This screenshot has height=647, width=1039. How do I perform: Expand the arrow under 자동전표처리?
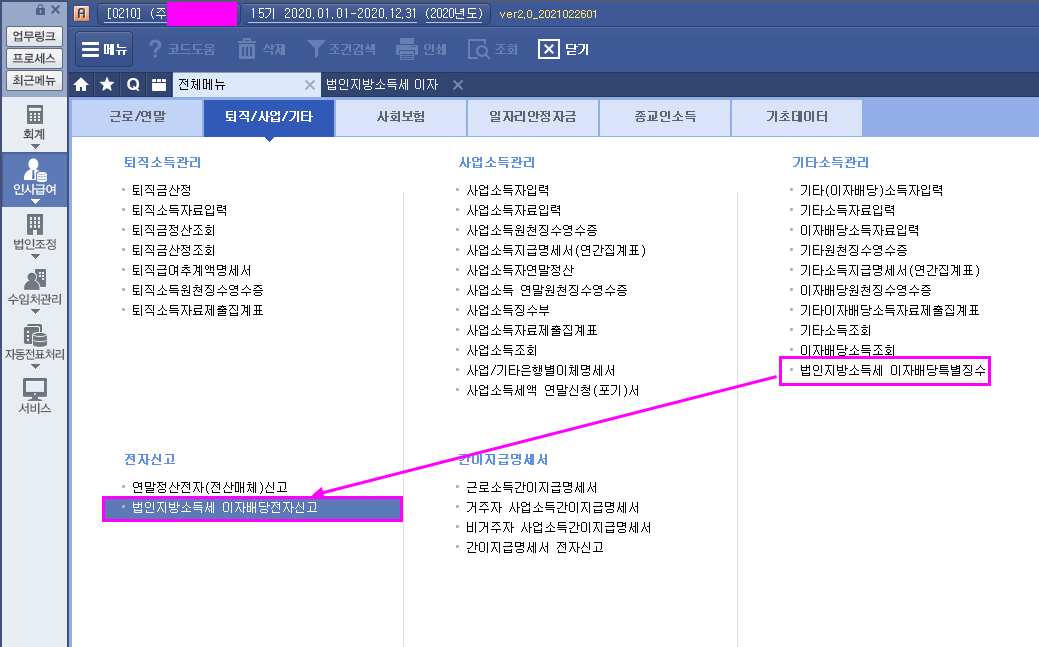click(x=35, y=367)
